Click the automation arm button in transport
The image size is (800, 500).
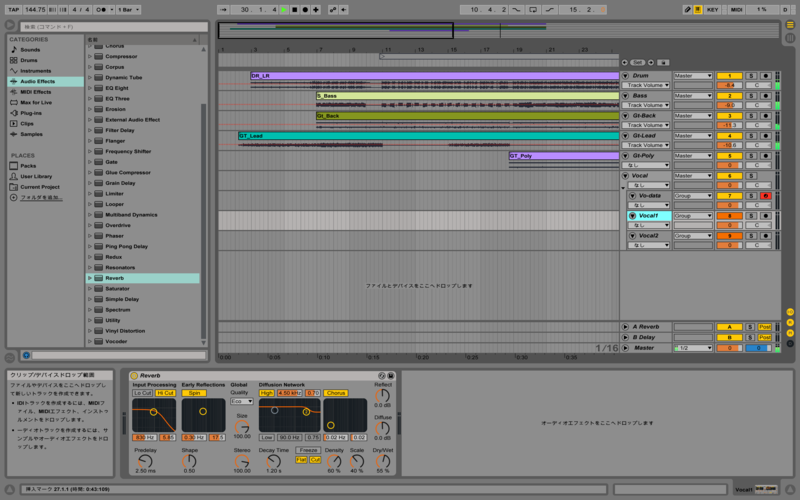(333, 10)
